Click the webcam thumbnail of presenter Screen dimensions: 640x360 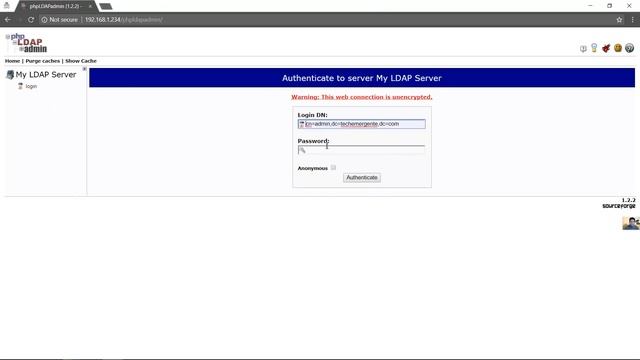(x=631, y=223)
